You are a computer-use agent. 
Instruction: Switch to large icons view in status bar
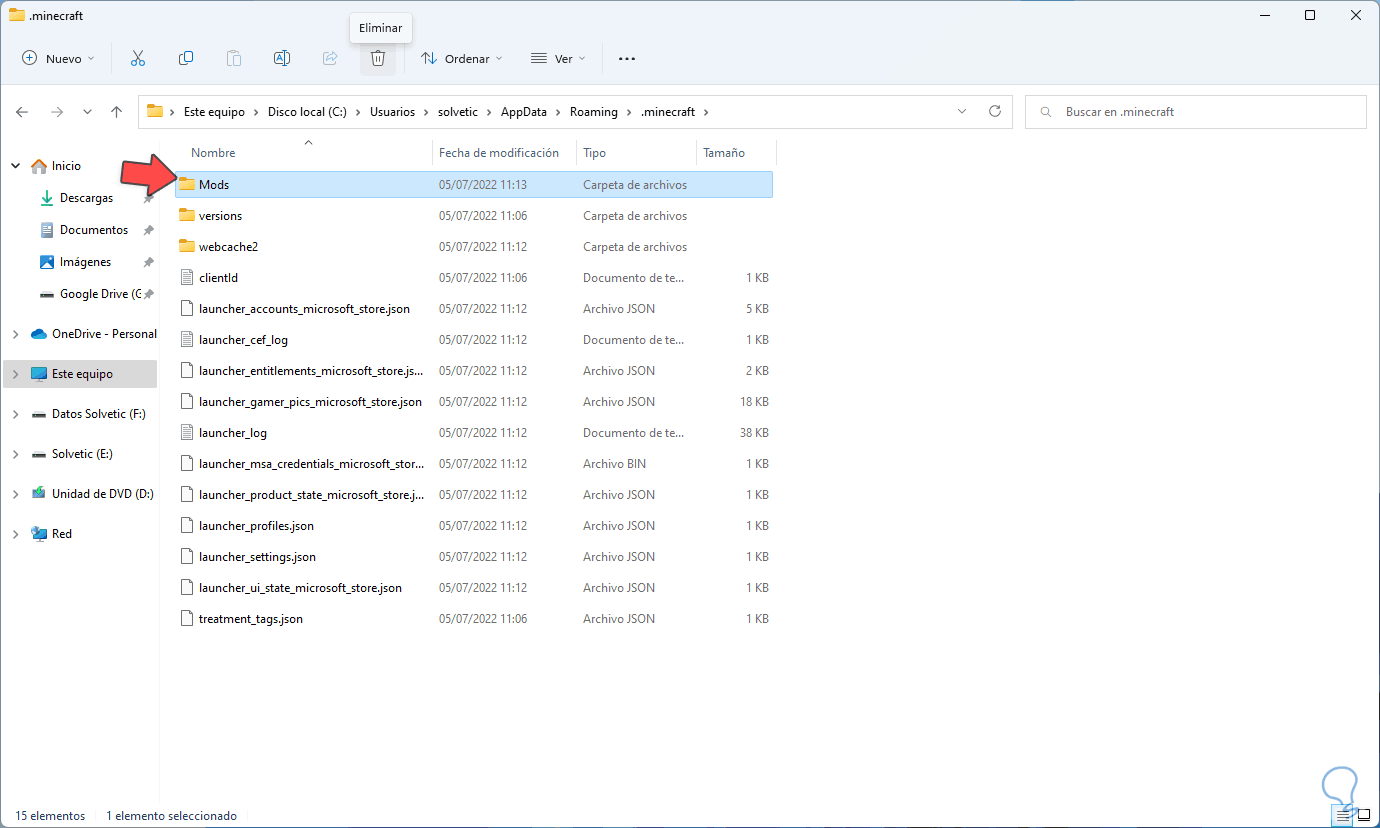[1363, 815]
